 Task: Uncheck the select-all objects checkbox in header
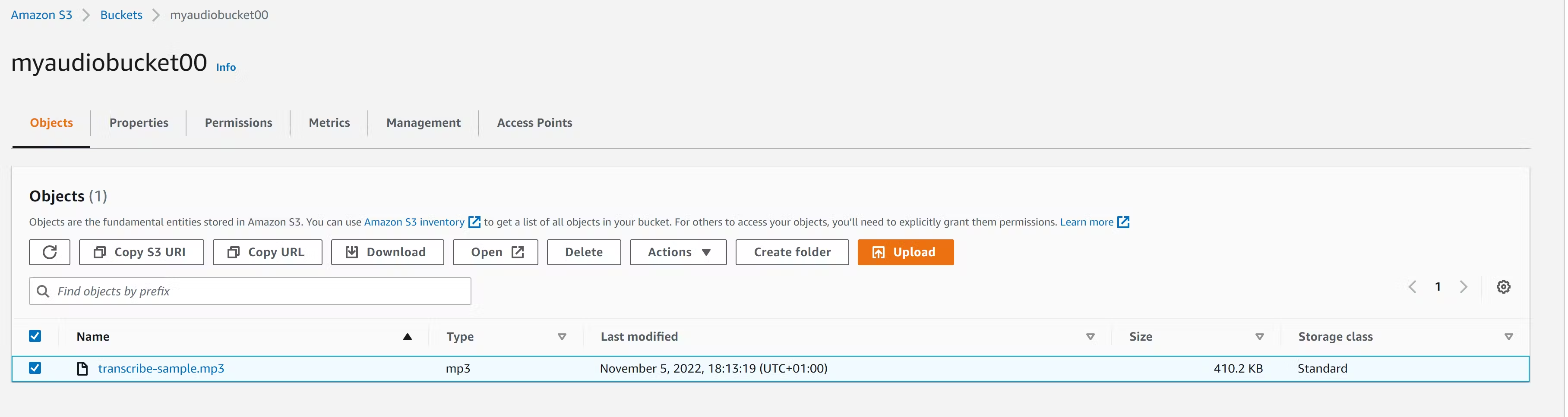(35, 336)
